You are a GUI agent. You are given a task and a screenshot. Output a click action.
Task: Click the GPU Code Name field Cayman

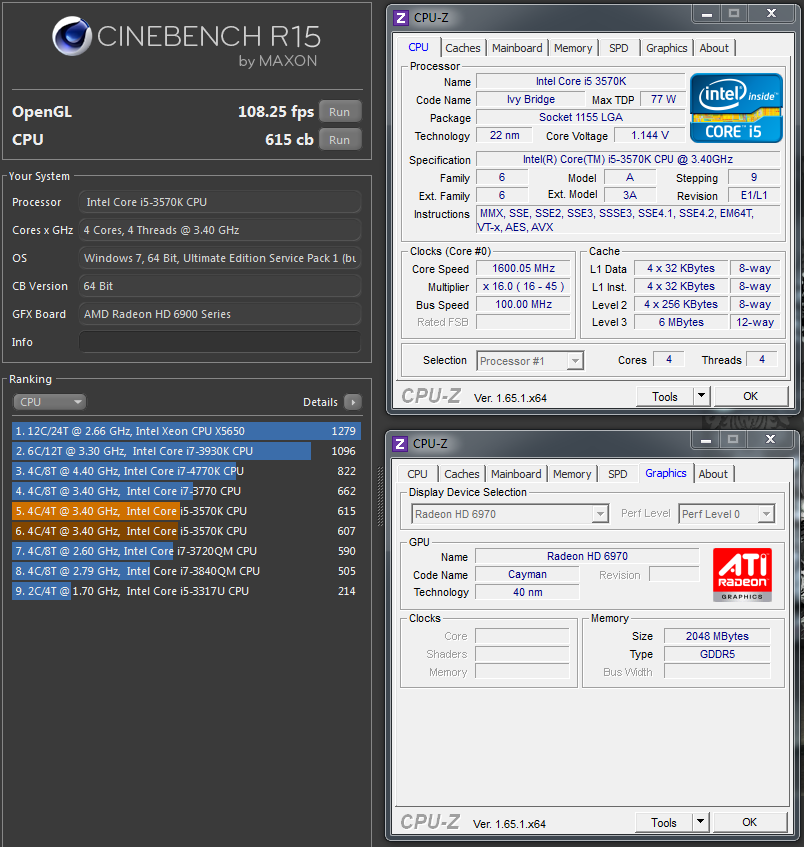pyautogui.click(x=527, y=574)
